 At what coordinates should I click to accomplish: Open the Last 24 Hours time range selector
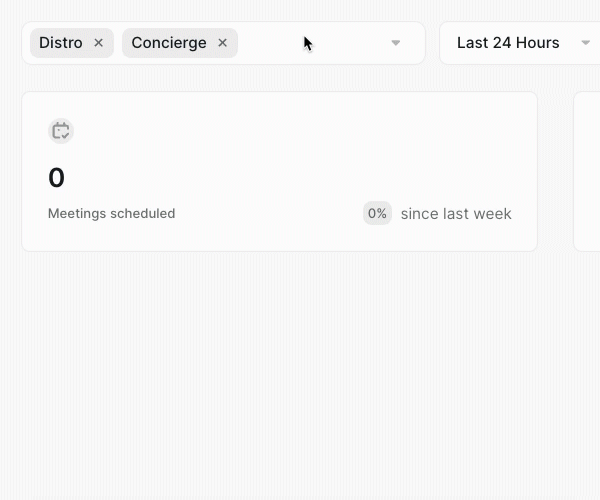point(520,43)
